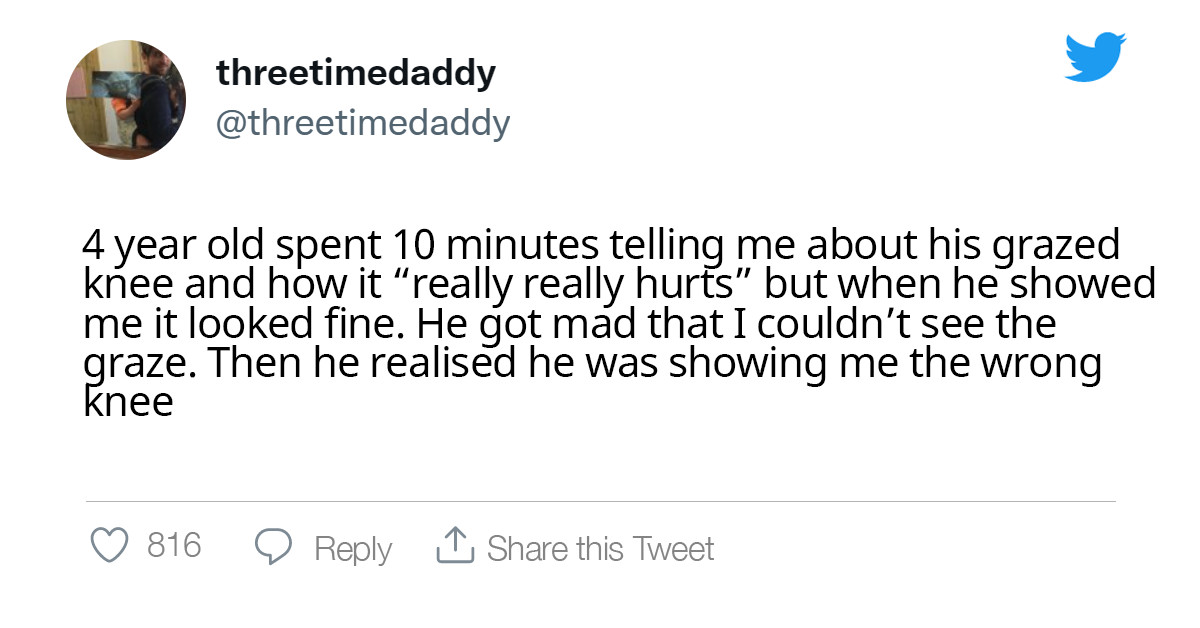The image size is (1200, 628).
Task: Select the tweet text body
Action: (x=600, y=320)
